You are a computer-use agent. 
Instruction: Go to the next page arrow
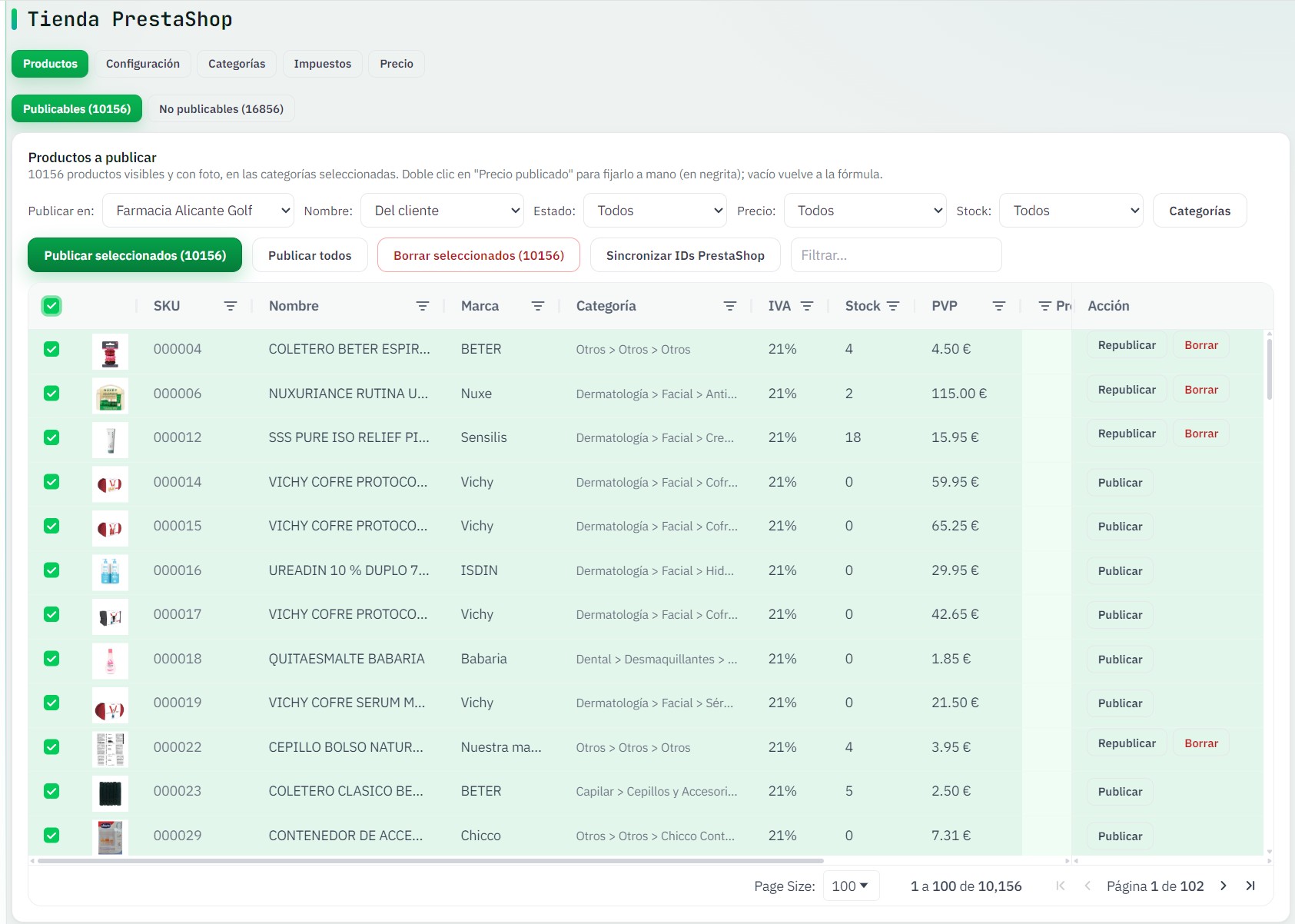coord(1224,886)
